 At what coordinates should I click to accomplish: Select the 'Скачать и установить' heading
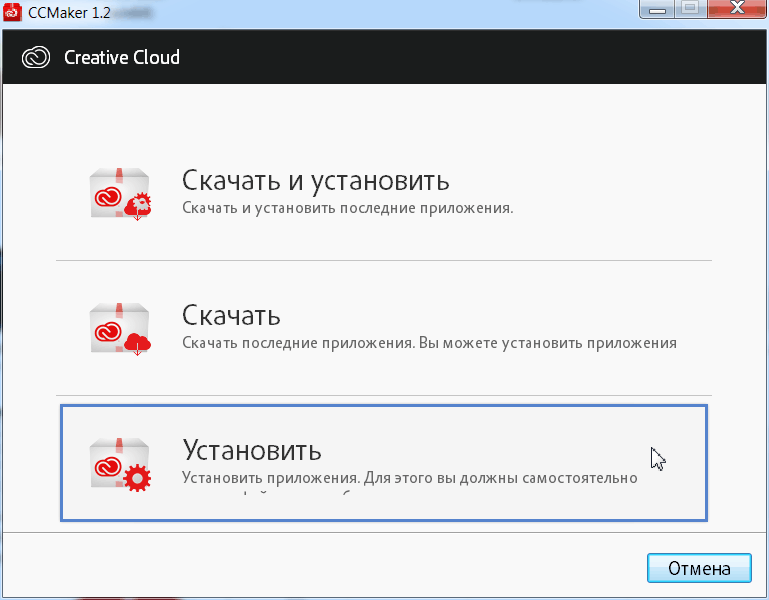coord(315,181)
